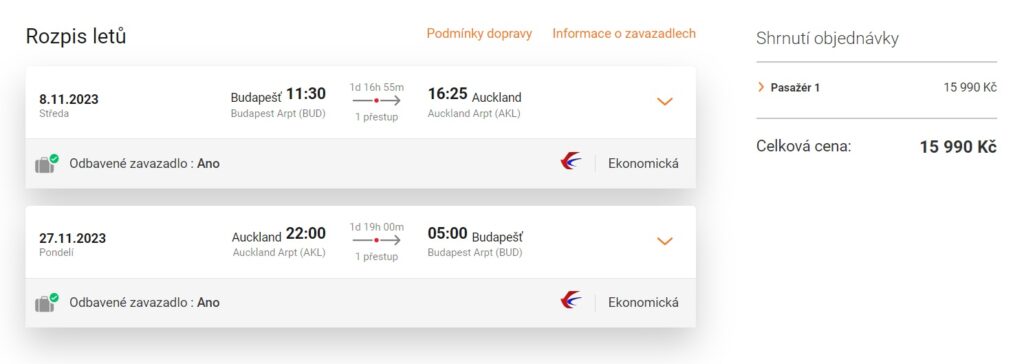
Task: Click the green checkmark on the return baggage icon
Action: (x=54, y=297)
